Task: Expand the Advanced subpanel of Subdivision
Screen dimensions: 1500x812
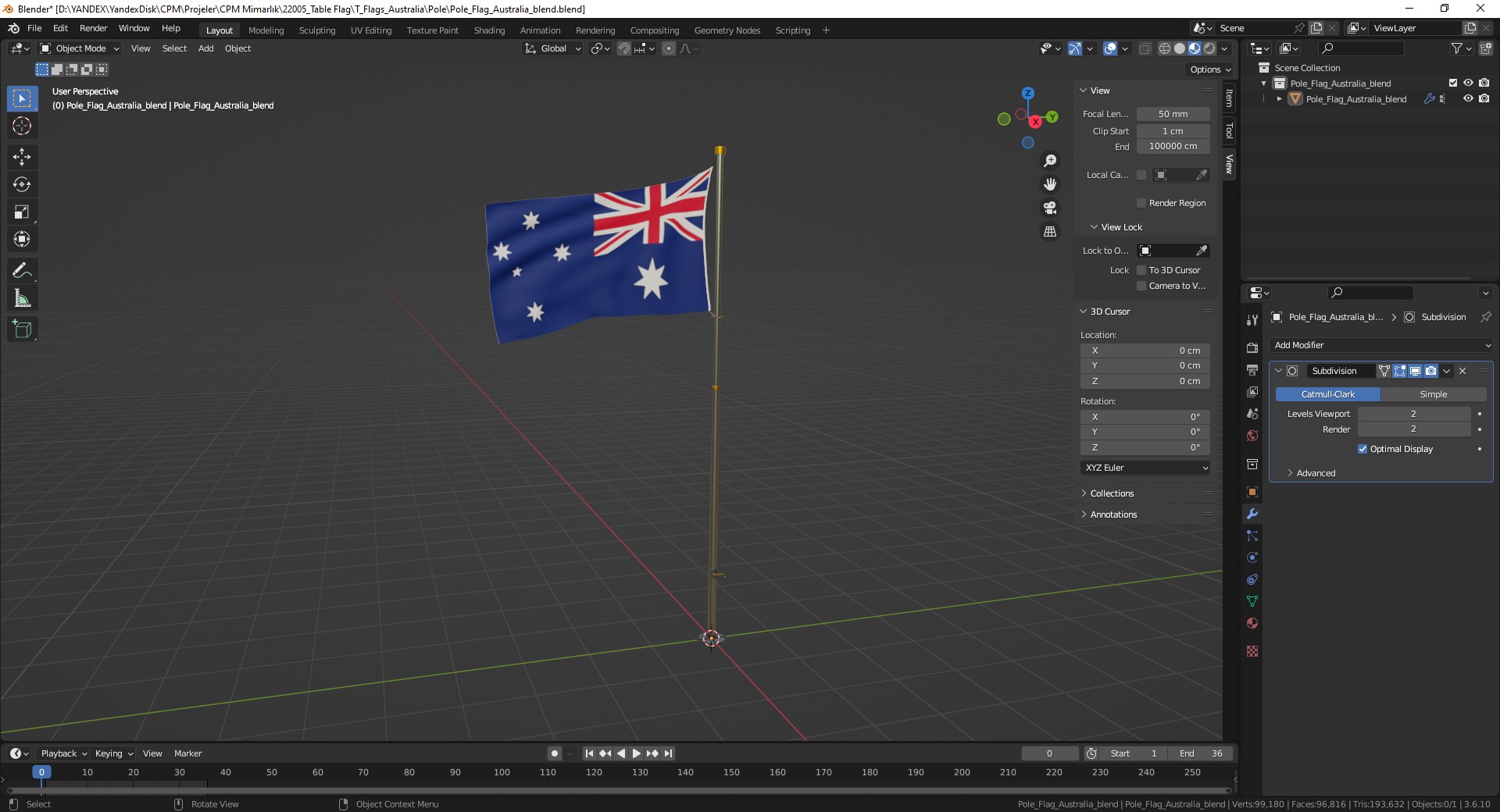Action: click(x=1316, y=473)
